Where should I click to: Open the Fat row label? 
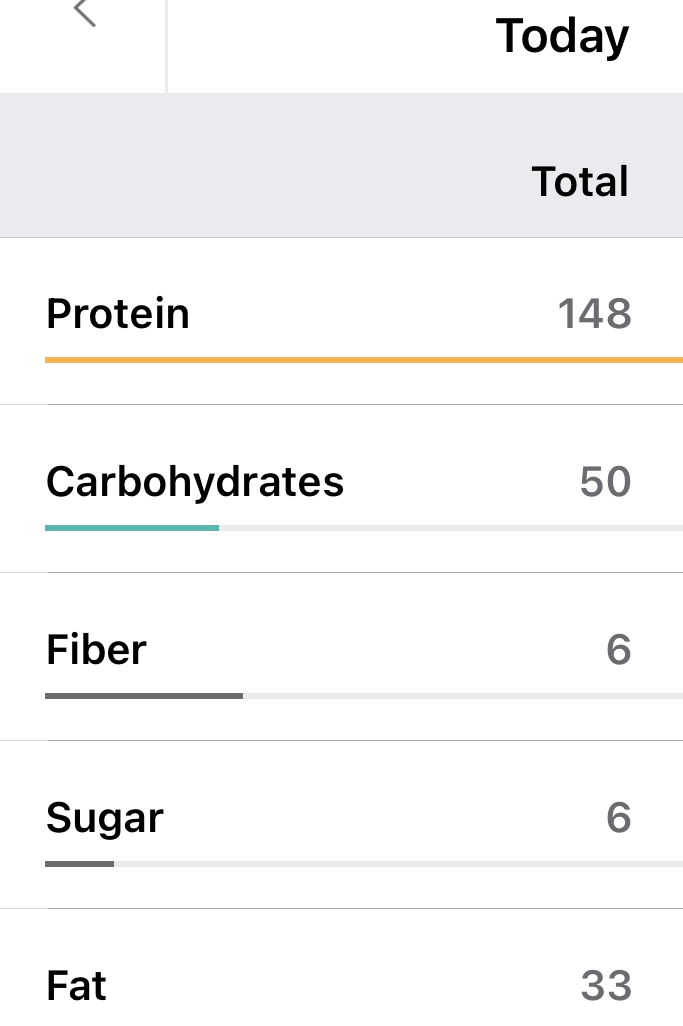pyautogui.click(x=76, y=986)
